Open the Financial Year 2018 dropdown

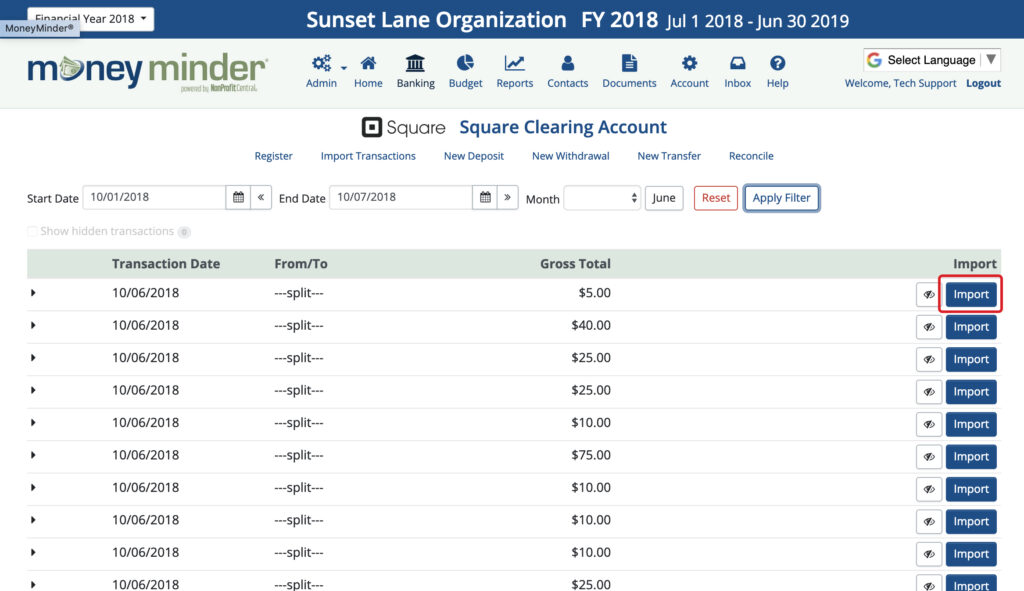click(91, 18)
